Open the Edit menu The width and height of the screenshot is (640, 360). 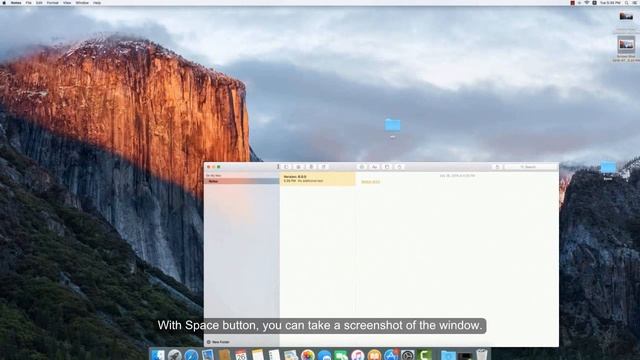(39, 2)
